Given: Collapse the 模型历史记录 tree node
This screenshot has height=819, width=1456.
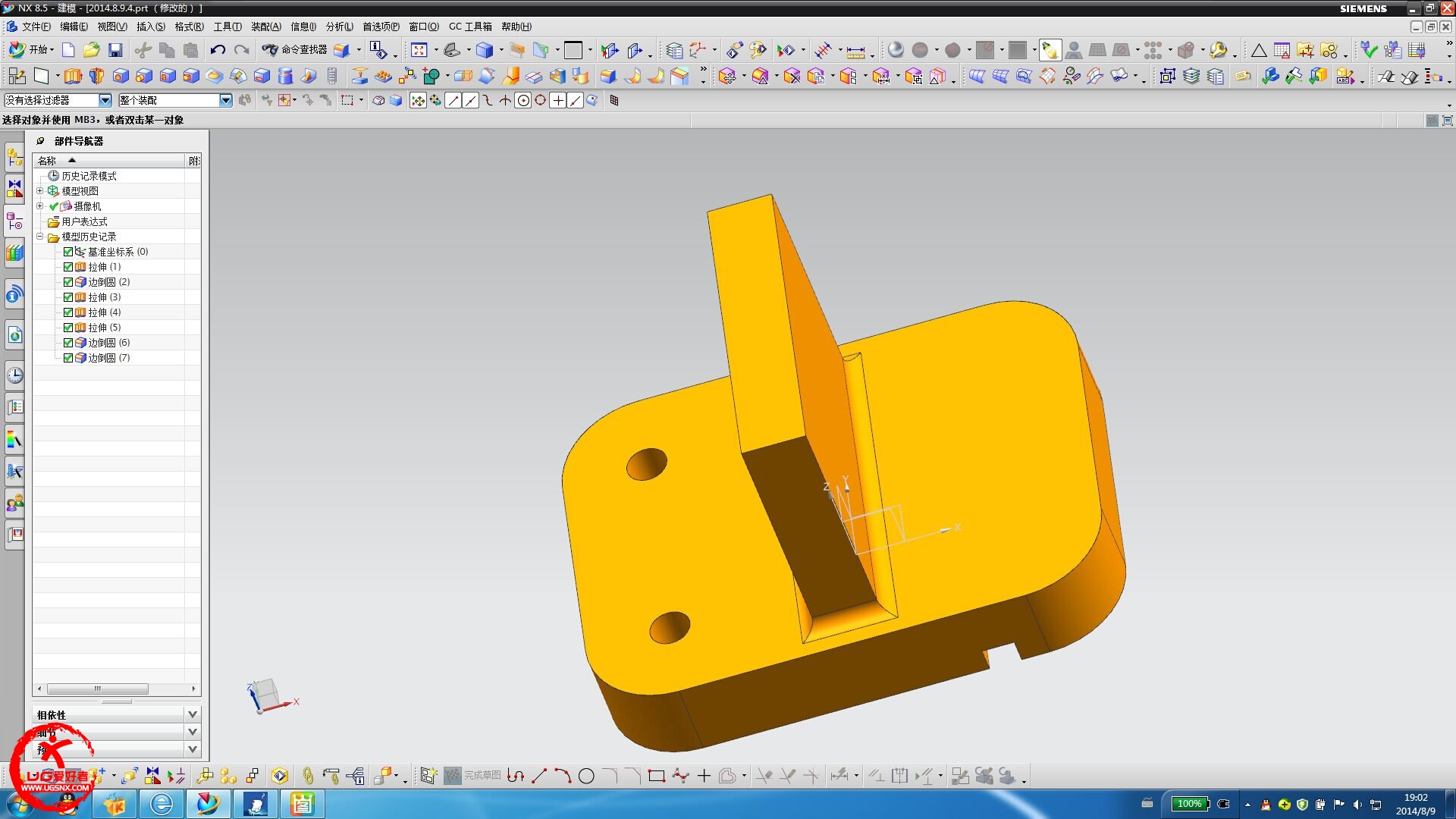Looking at the screenshot, I should click(x=40, y=237).
